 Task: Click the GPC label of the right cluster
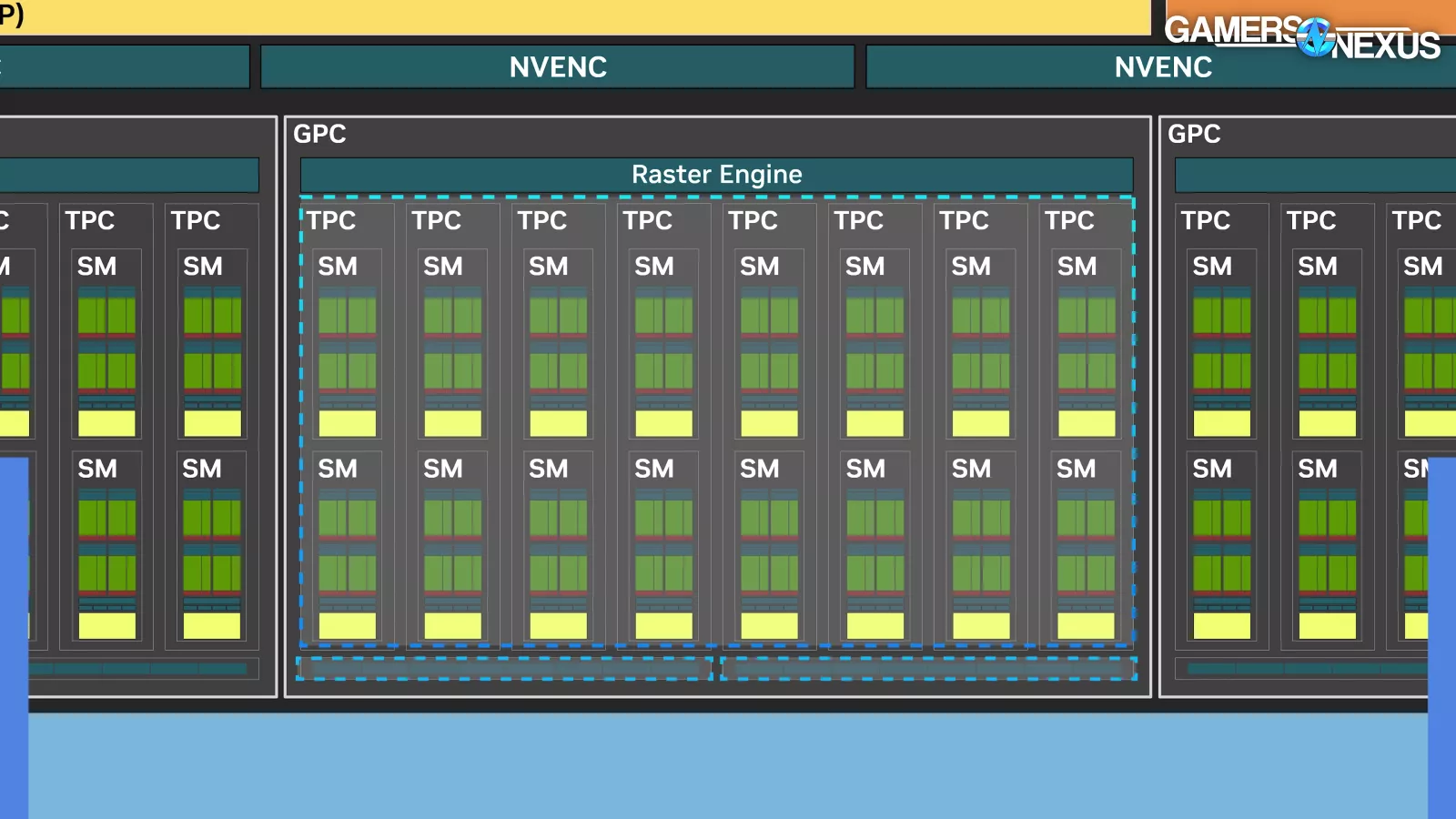1194,134
